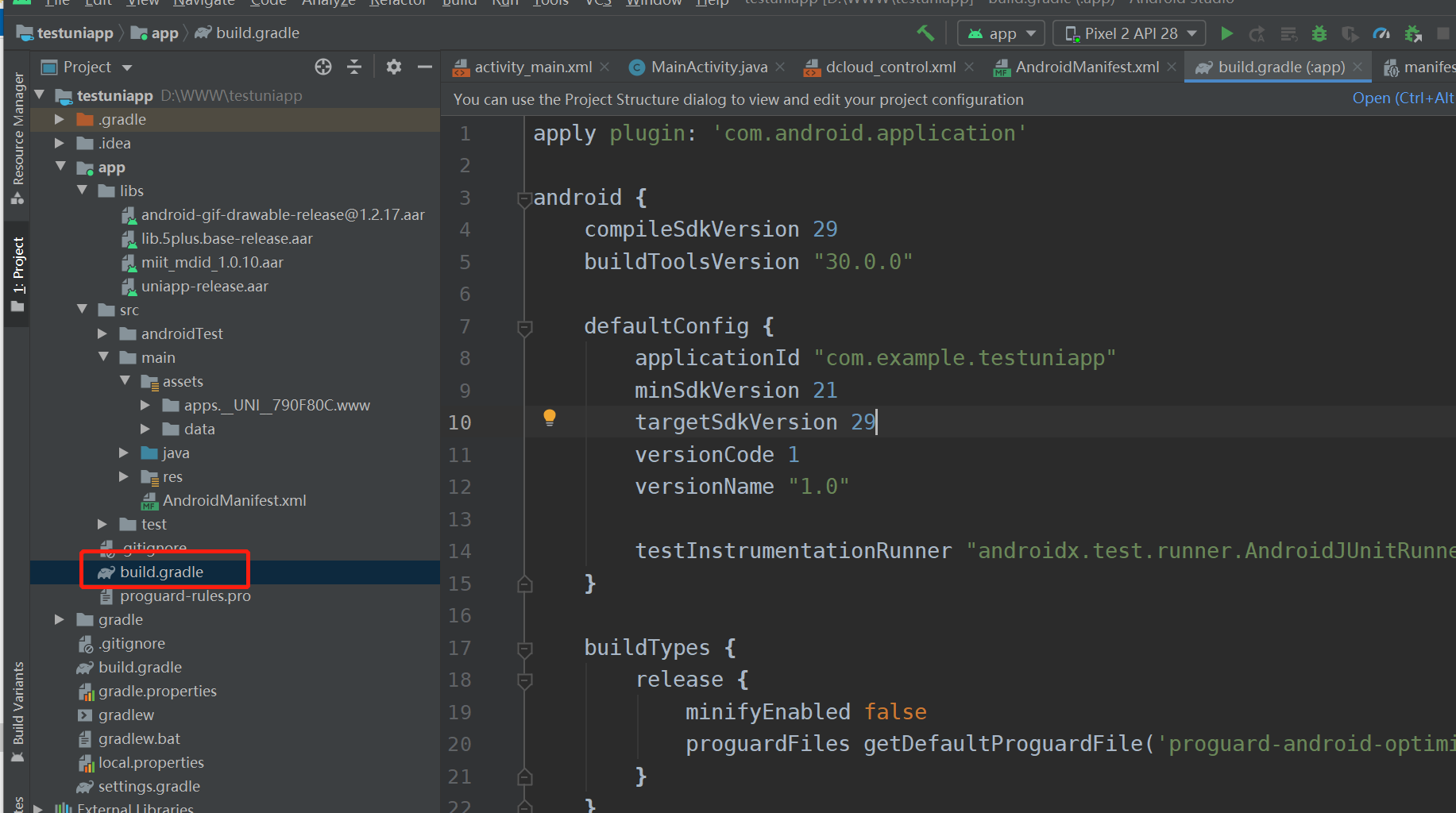
Task: Select settings.gradle file
Action: point(149,786)
